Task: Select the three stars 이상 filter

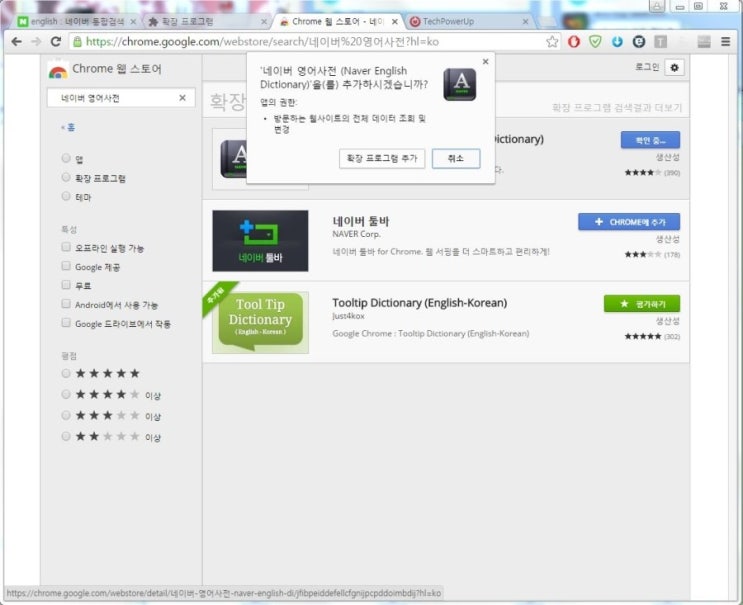Action: click(x=66, y=415)
